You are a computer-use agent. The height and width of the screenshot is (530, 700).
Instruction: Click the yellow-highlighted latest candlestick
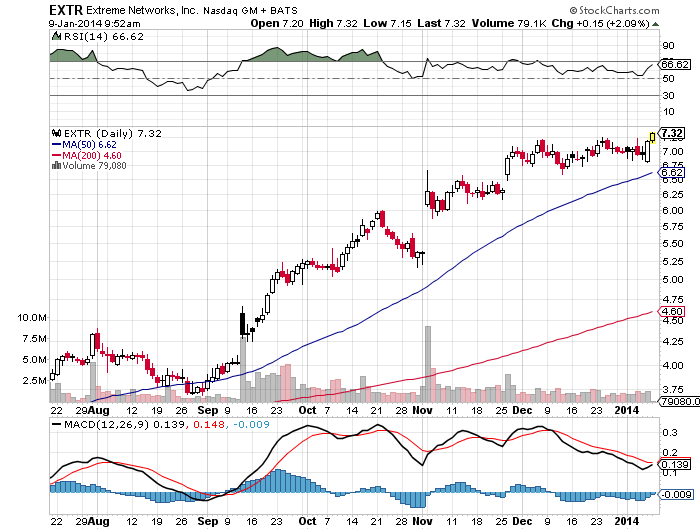point(653,137)
